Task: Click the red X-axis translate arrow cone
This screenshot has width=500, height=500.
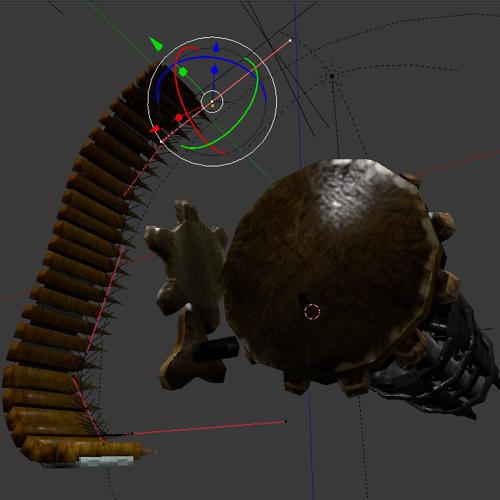Action: [155, 129]
